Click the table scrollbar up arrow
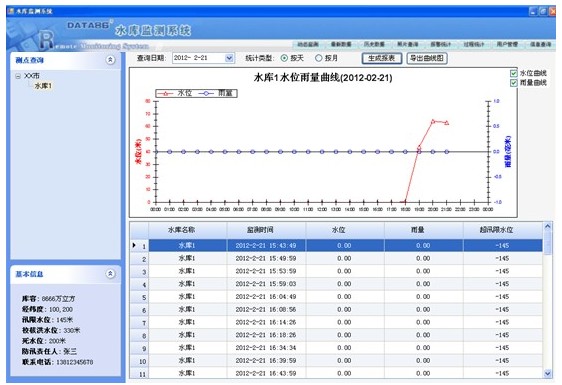Image resolution: width=562 pixels, height=385 pixels. [547, 227]
